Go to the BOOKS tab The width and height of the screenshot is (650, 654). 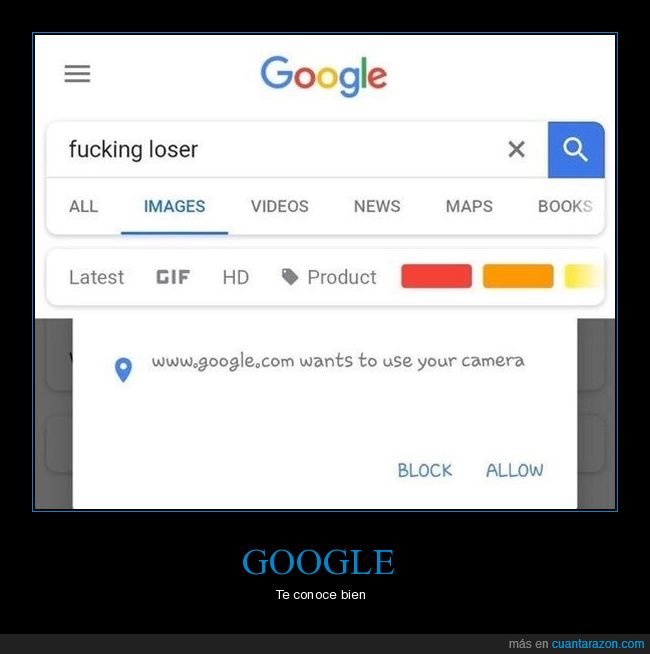point(565,206)
